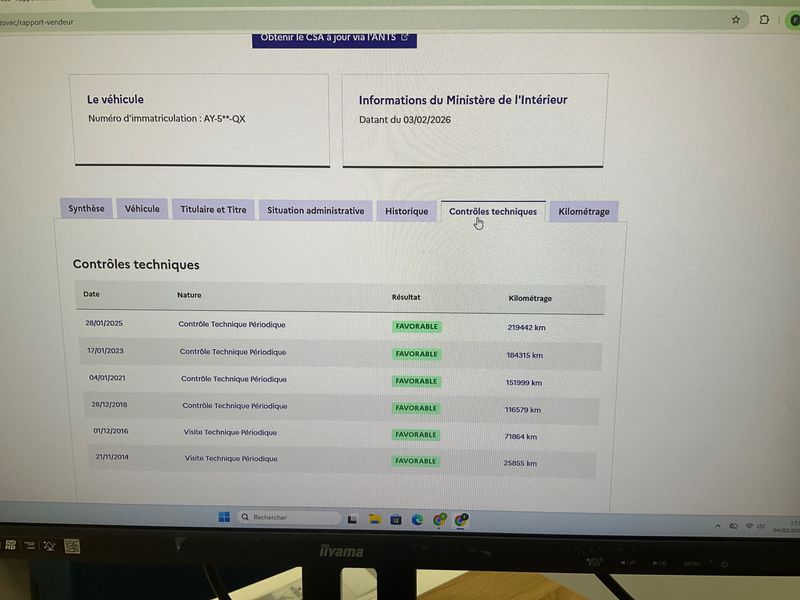Viewport: 800px width, 600px height.
Task: Bookmark this page with the star icon
Action: pos(736,19)
